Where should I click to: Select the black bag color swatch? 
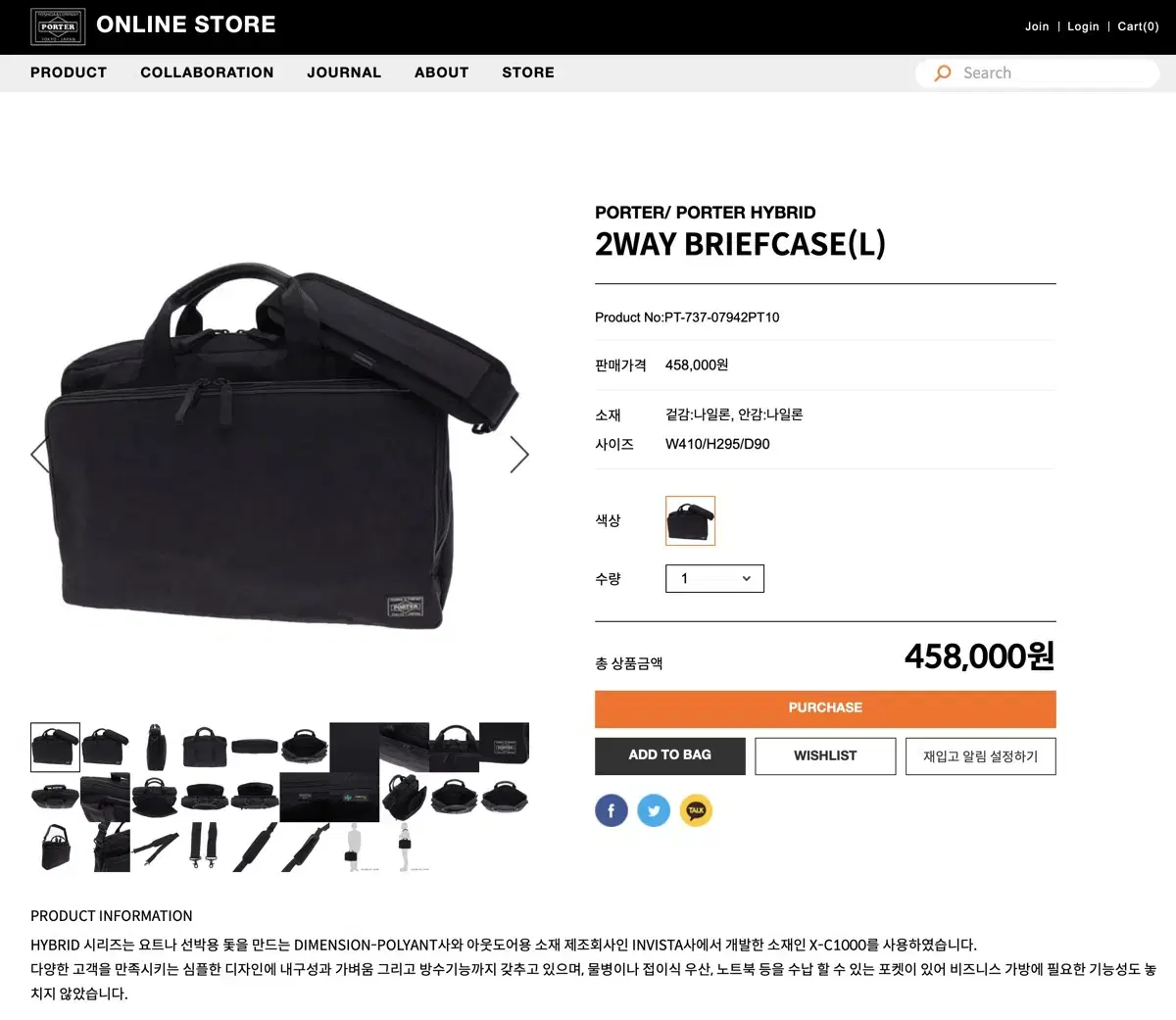pos(690,520)
